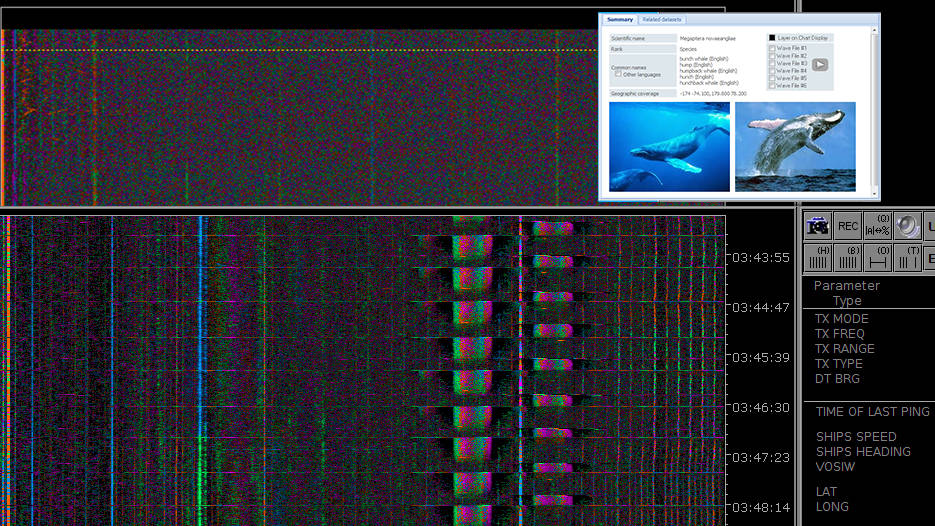Image resolution: width=935 pixels, height=526 pixels.
Task: Select the DT BRG parameter
Action: pos(837,379)
